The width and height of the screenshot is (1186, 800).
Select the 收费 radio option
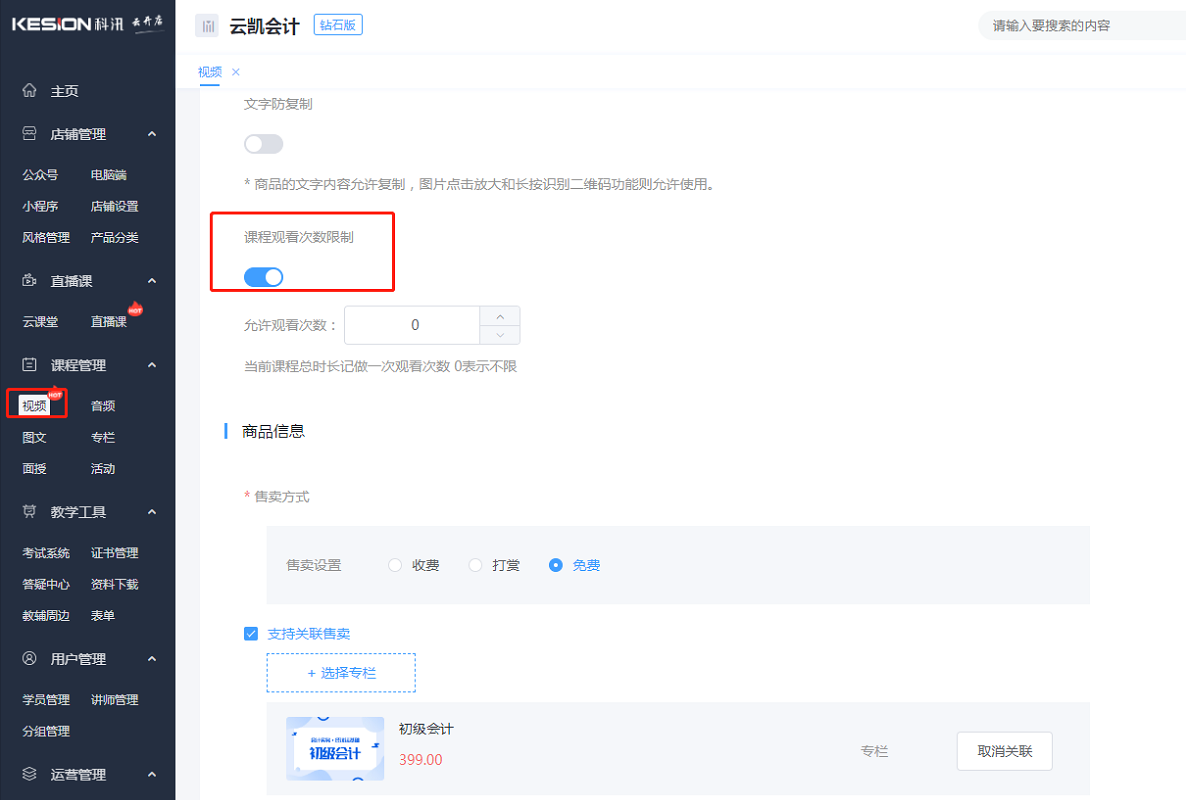click(x=395, y=565)
